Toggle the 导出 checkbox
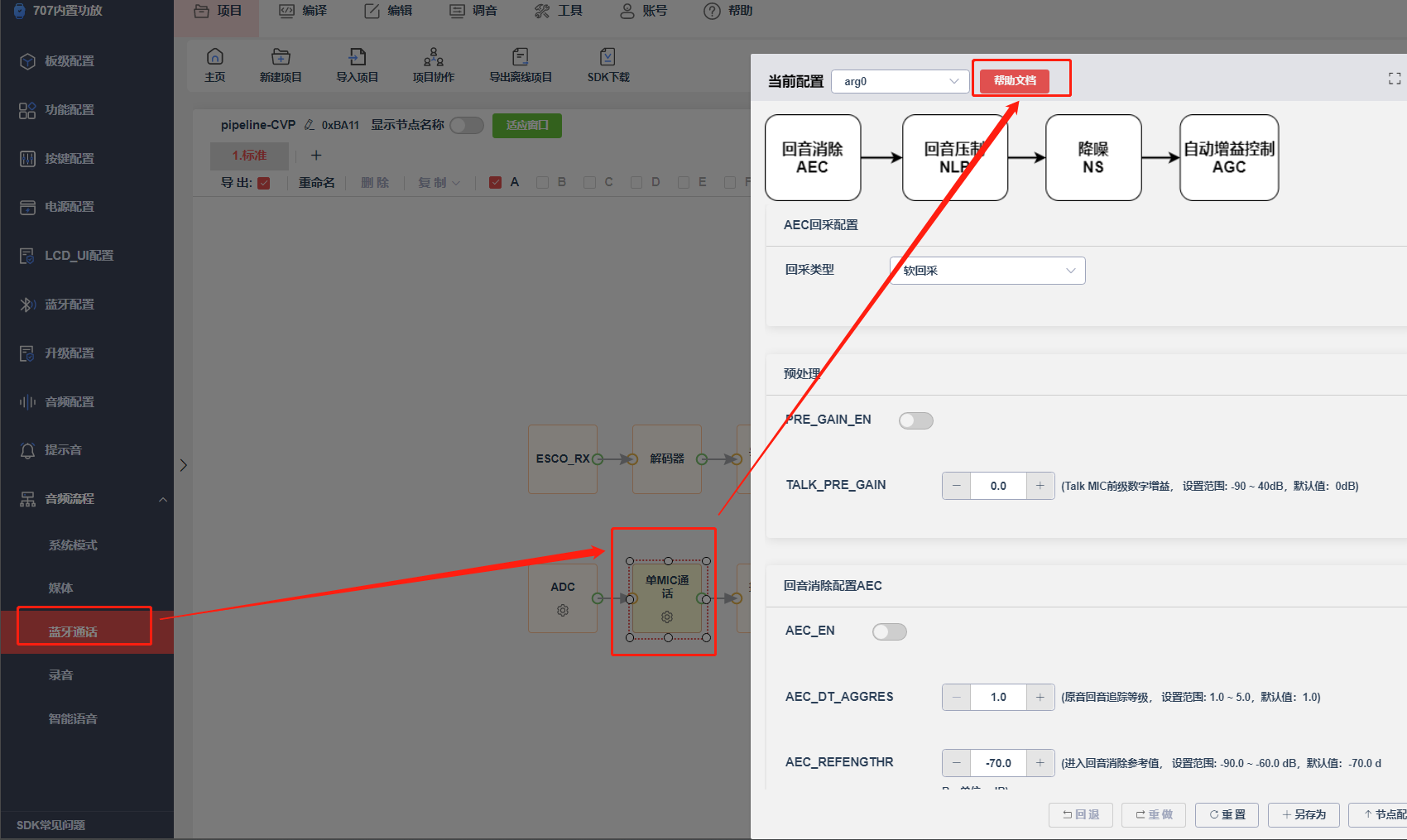 264,183
